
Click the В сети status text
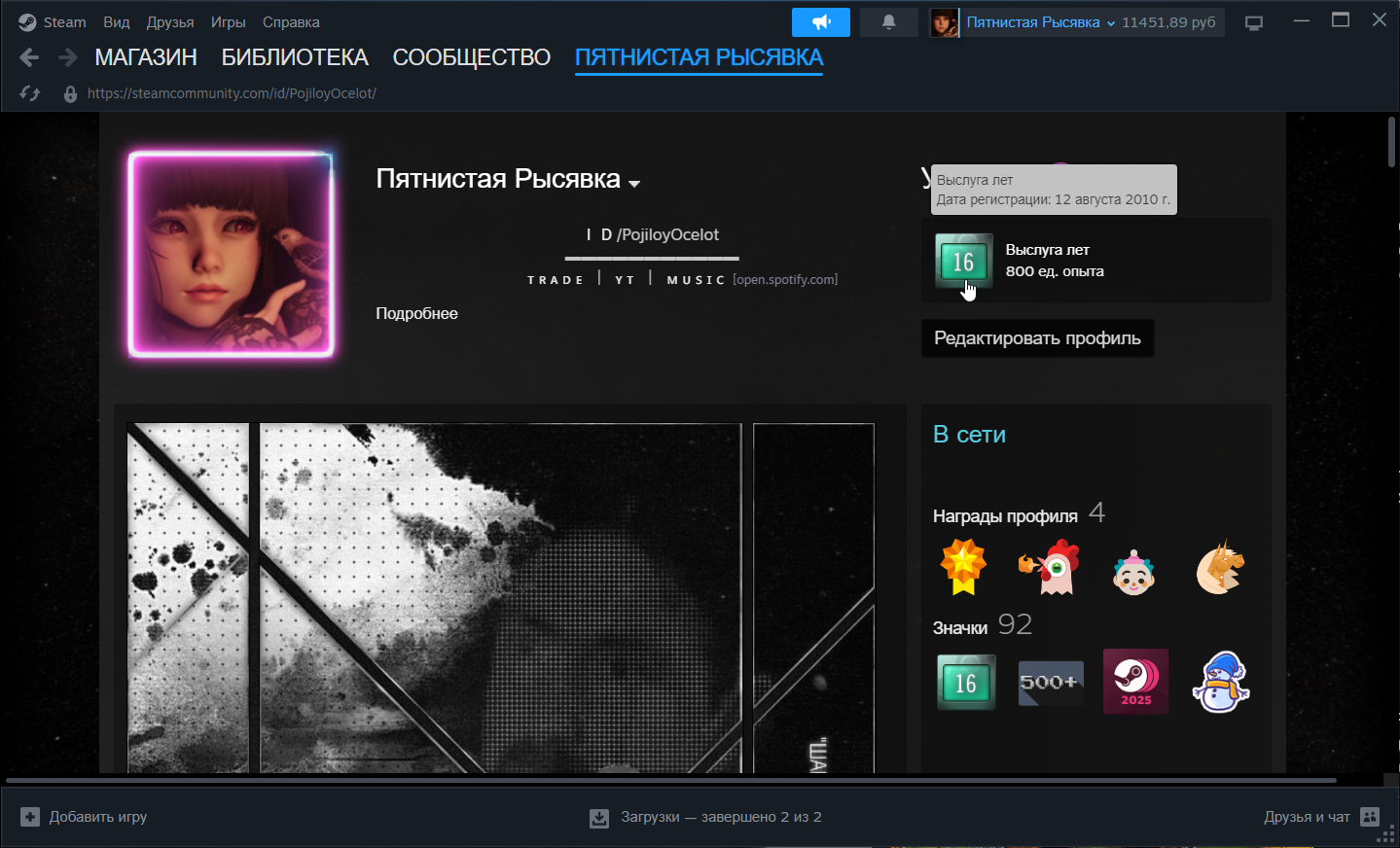[x=969, y=435]
